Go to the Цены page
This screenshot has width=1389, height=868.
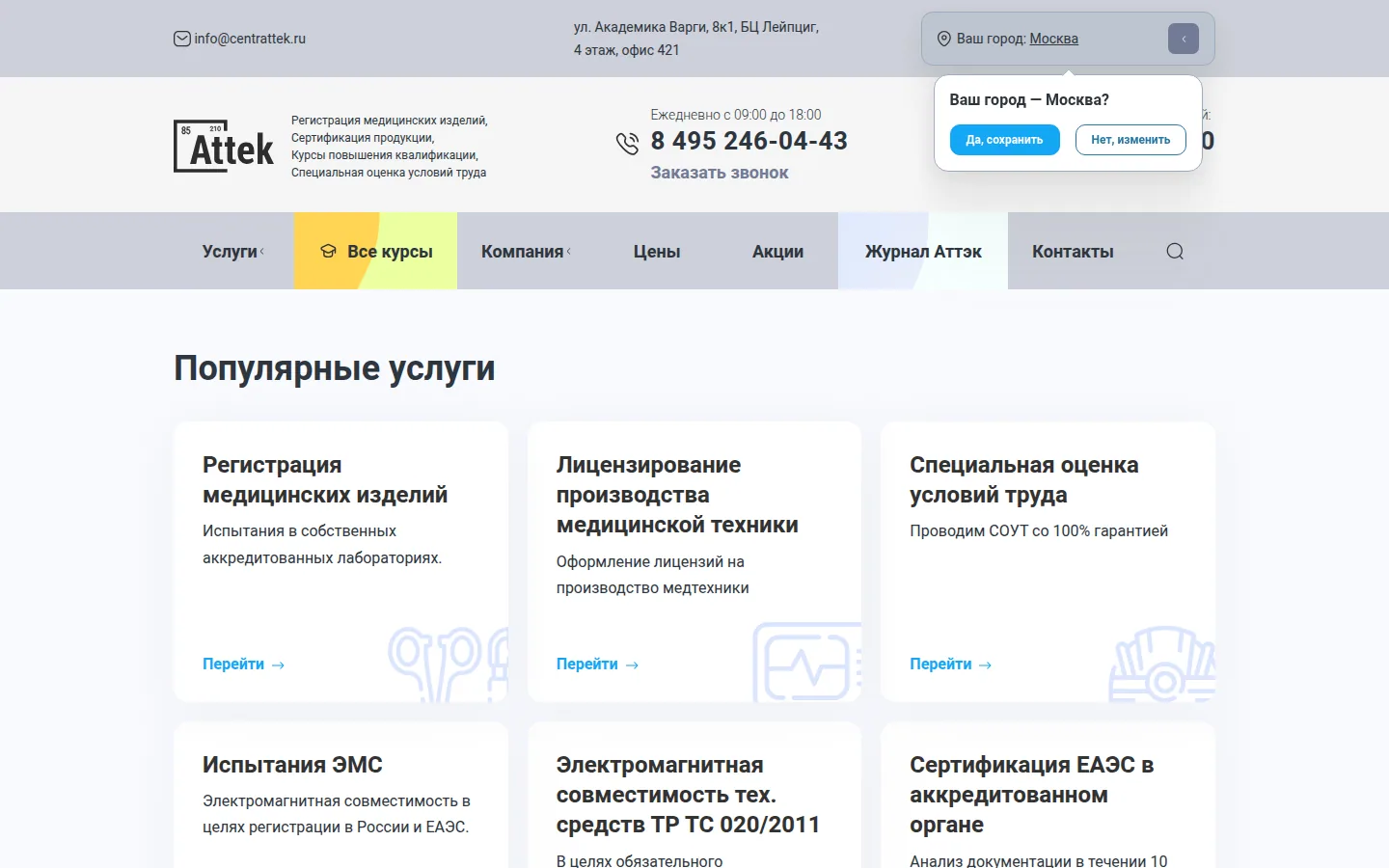pyautogui.click(x=657, y=252)
